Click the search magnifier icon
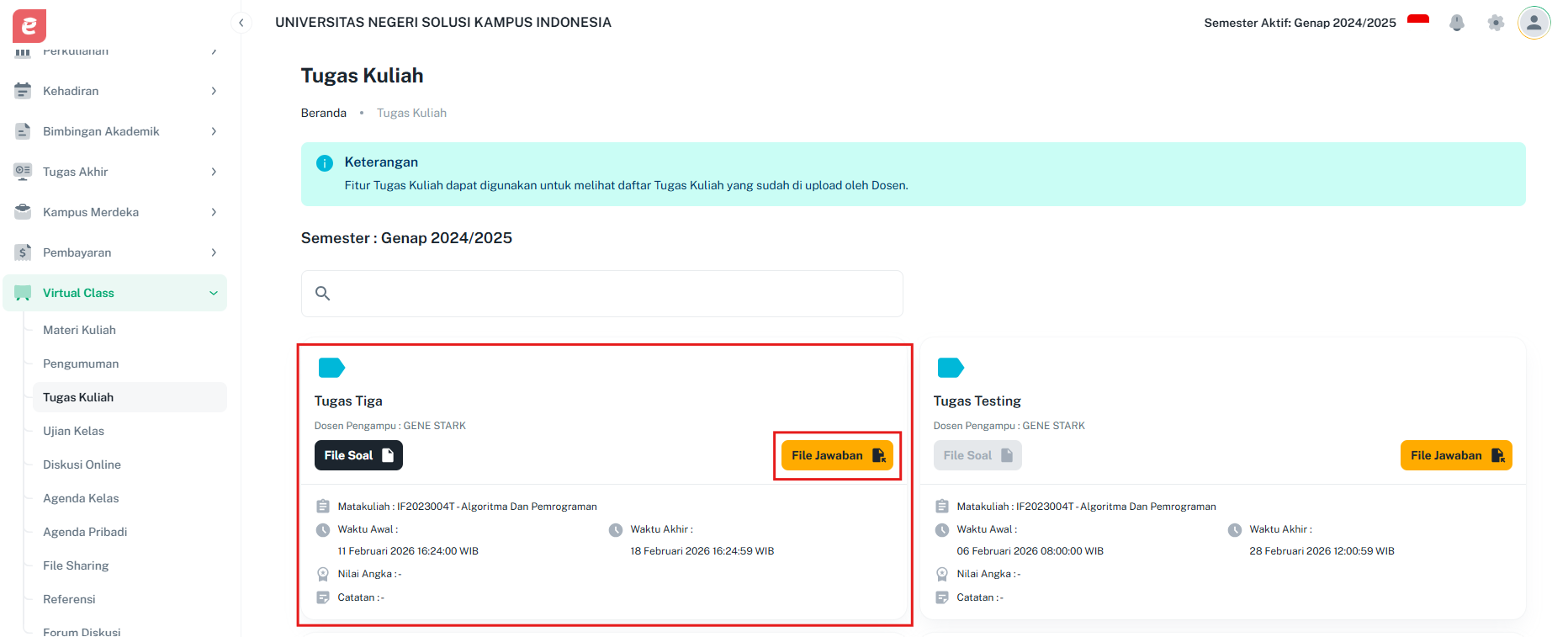This screenshot has width=1568, height=637. point(322,294)
